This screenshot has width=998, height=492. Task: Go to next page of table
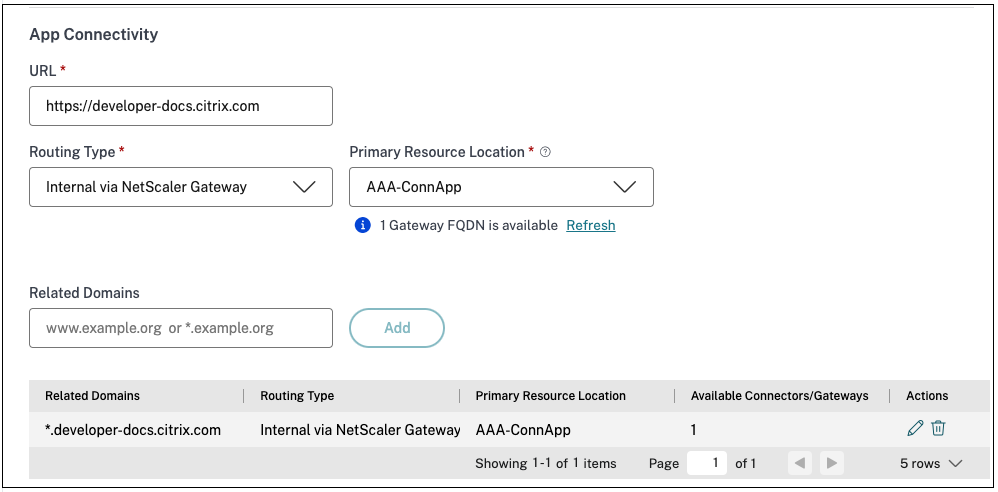[x=832, y=463]
